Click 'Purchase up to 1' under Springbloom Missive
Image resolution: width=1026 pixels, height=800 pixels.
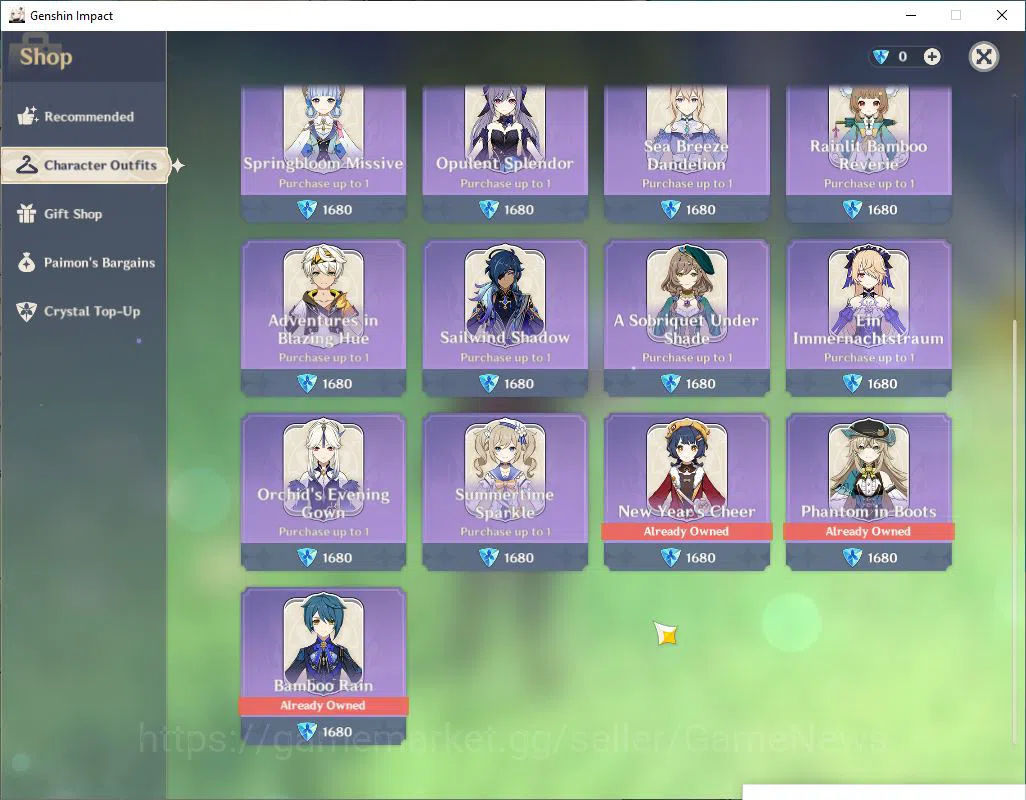pyautogui.click(x=323, y=184)
